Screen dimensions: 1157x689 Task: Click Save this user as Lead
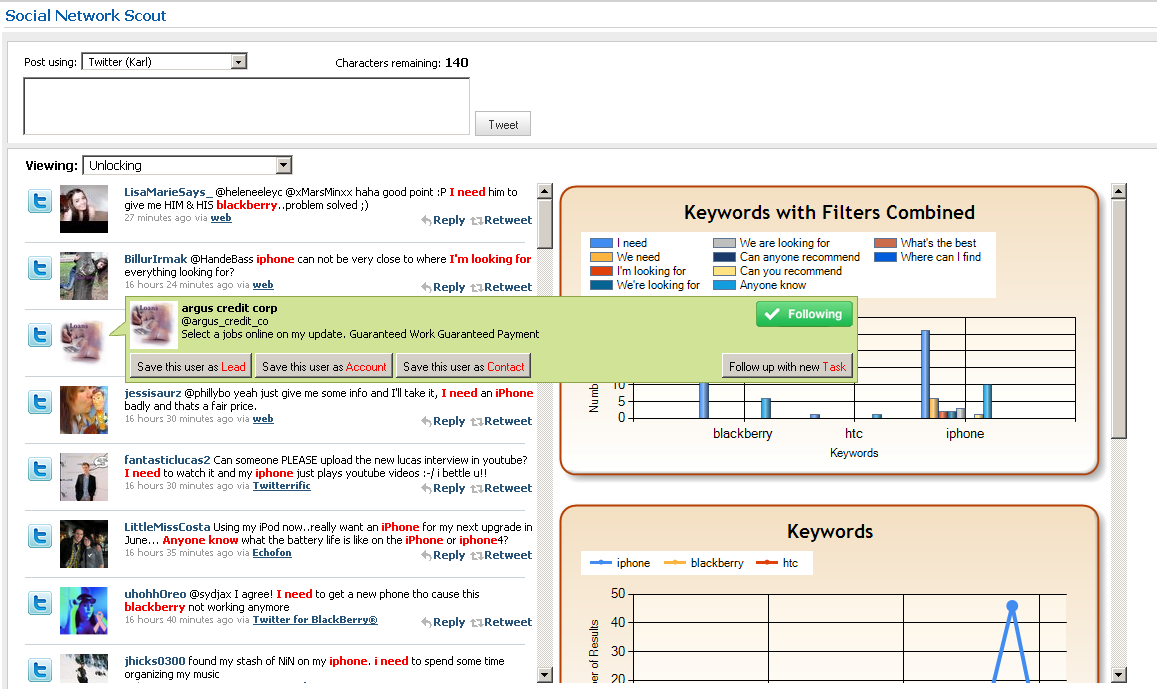point(191,367)
